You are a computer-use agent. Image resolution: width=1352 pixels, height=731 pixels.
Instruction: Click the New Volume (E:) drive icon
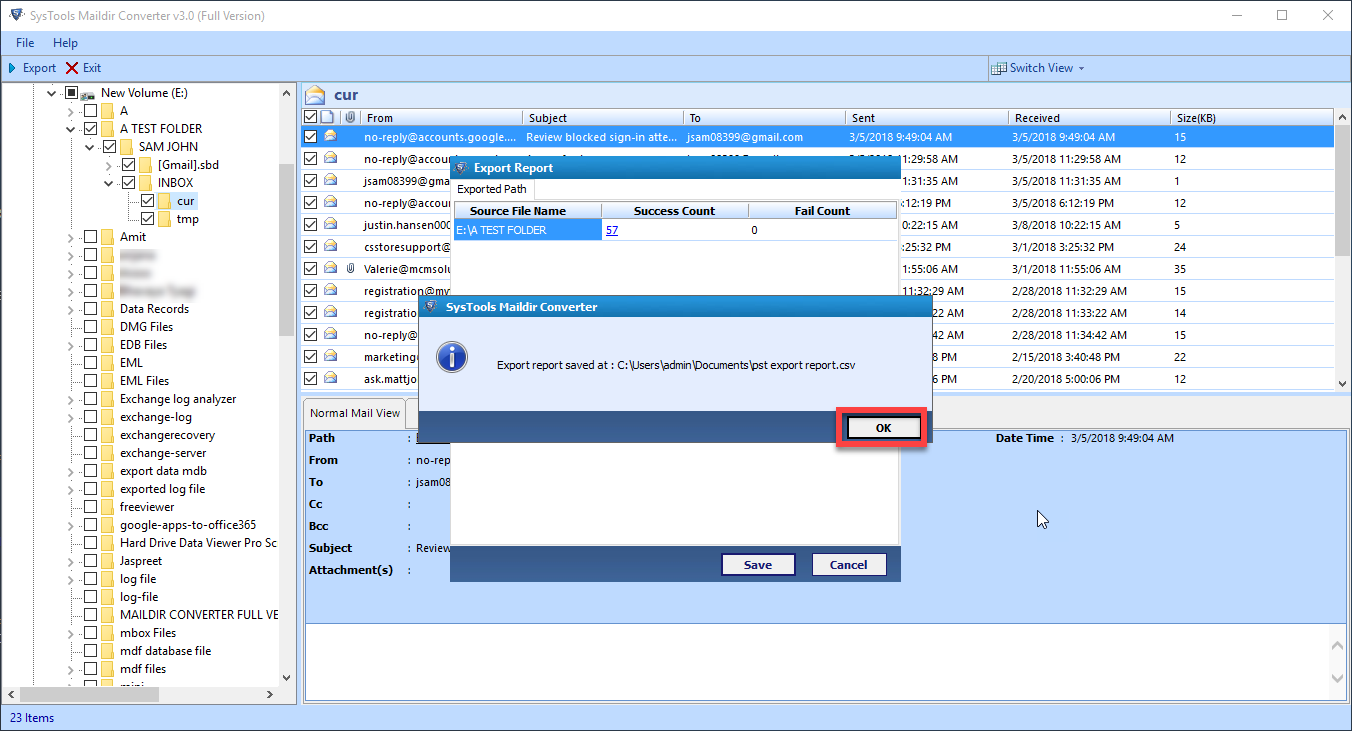coord(89,93)
